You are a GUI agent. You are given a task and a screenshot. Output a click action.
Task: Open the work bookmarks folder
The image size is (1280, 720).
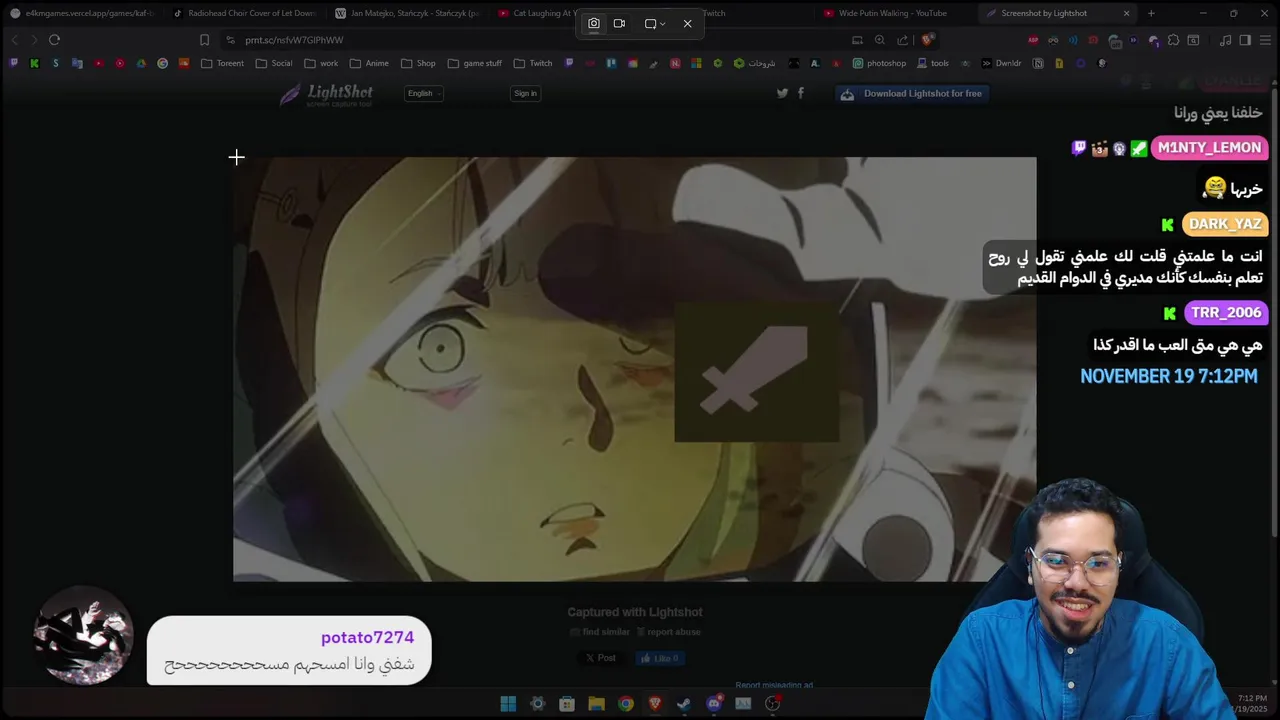coord(321,63)
